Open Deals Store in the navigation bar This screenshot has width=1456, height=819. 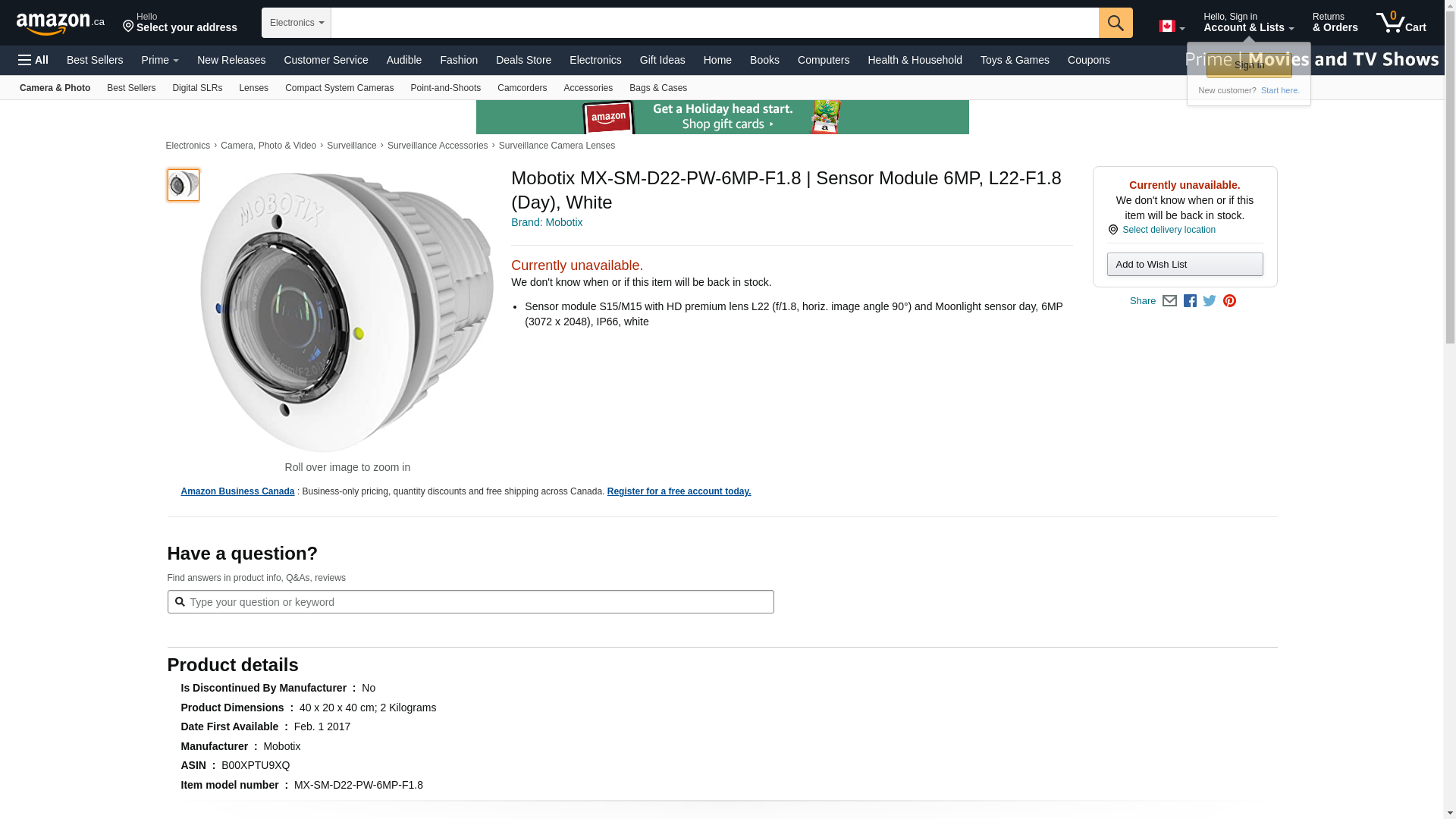523,60
